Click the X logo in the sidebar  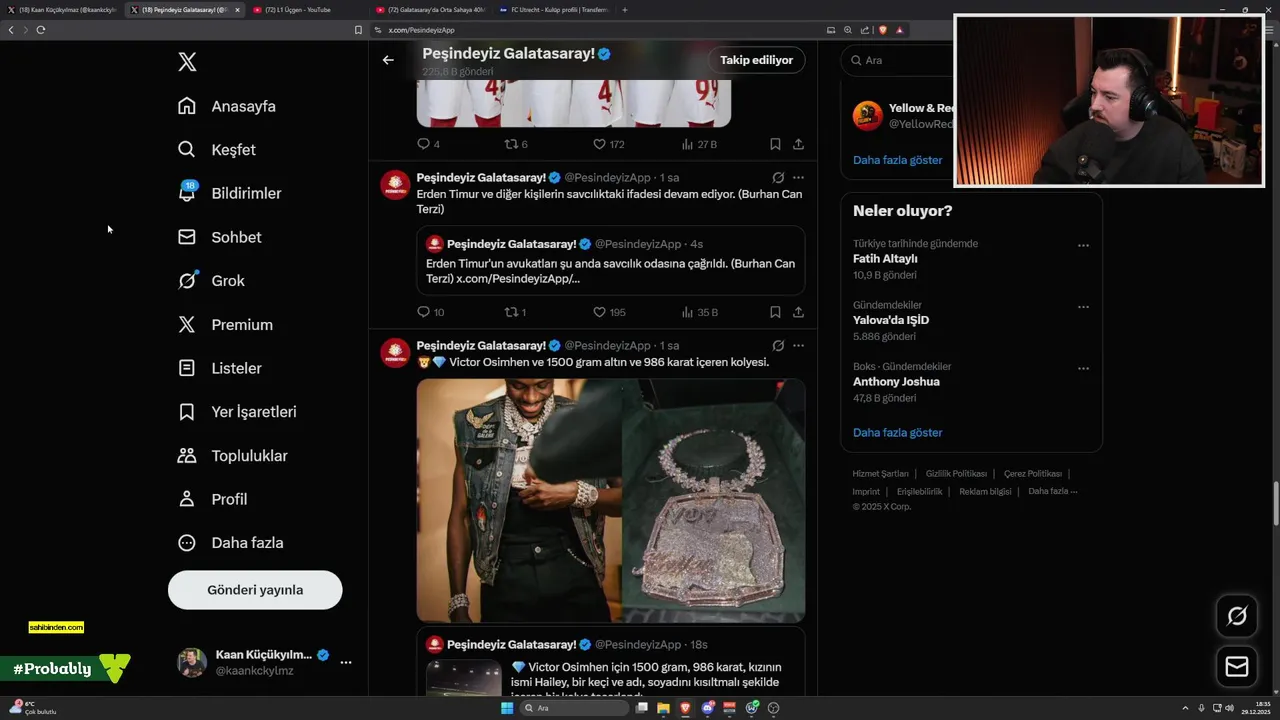[x=187, y=62]
